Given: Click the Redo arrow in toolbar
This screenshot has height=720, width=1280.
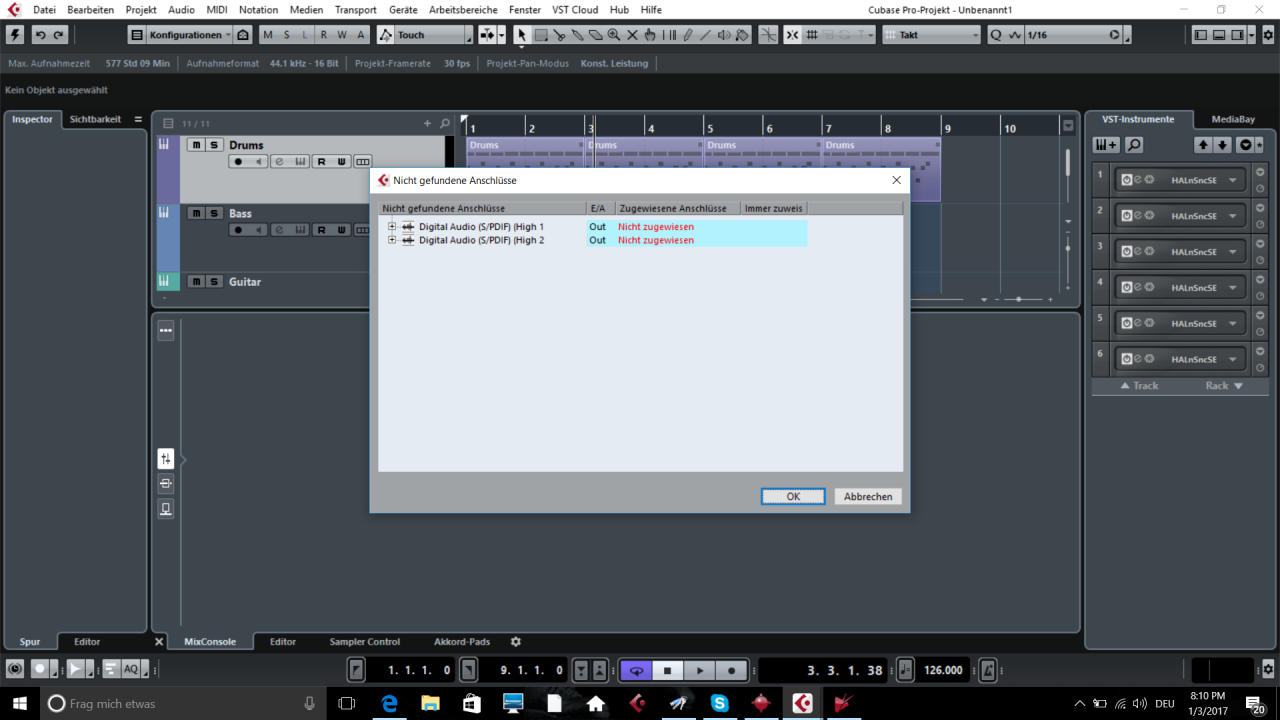Looking at the screenshot, I should pyautogui.click(x=59, y=35).
